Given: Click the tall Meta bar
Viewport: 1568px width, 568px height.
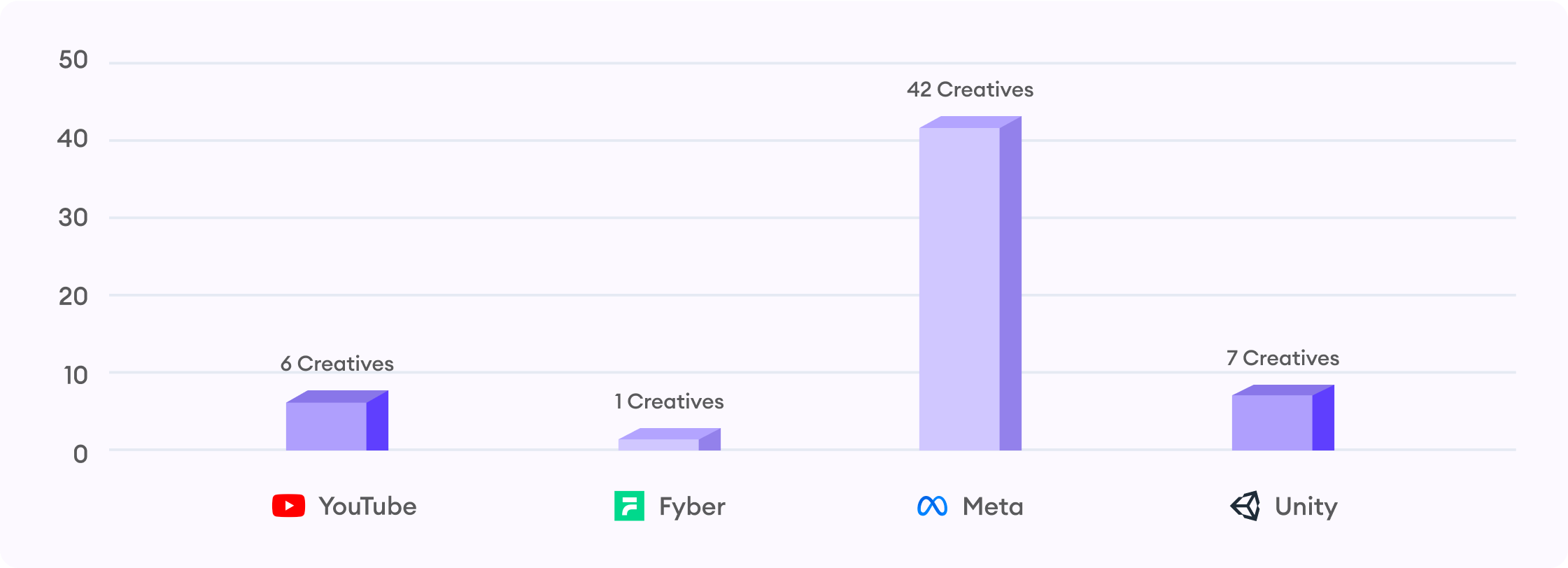Looking at the screenshot, I should click(x=970, y=283).
